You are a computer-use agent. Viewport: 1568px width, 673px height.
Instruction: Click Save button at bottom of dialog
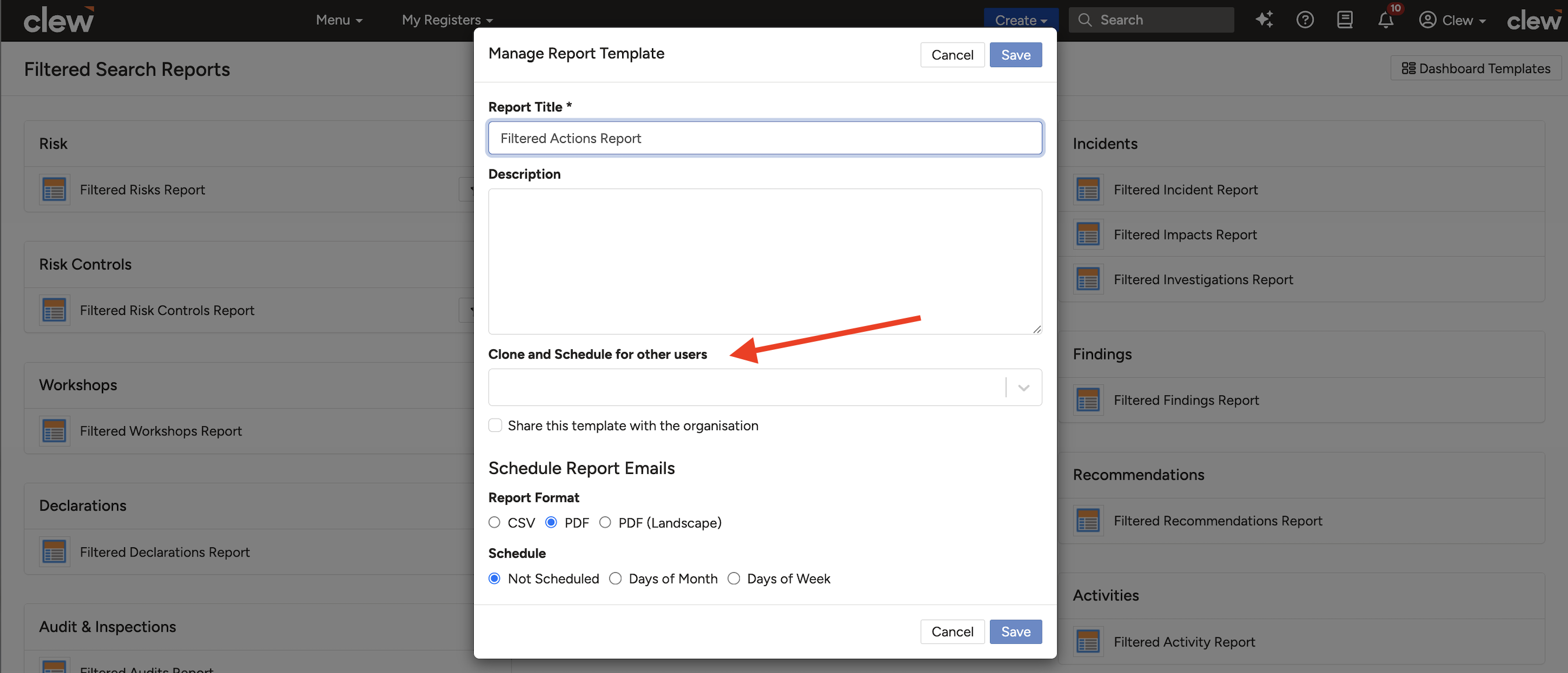[1015, 632]
